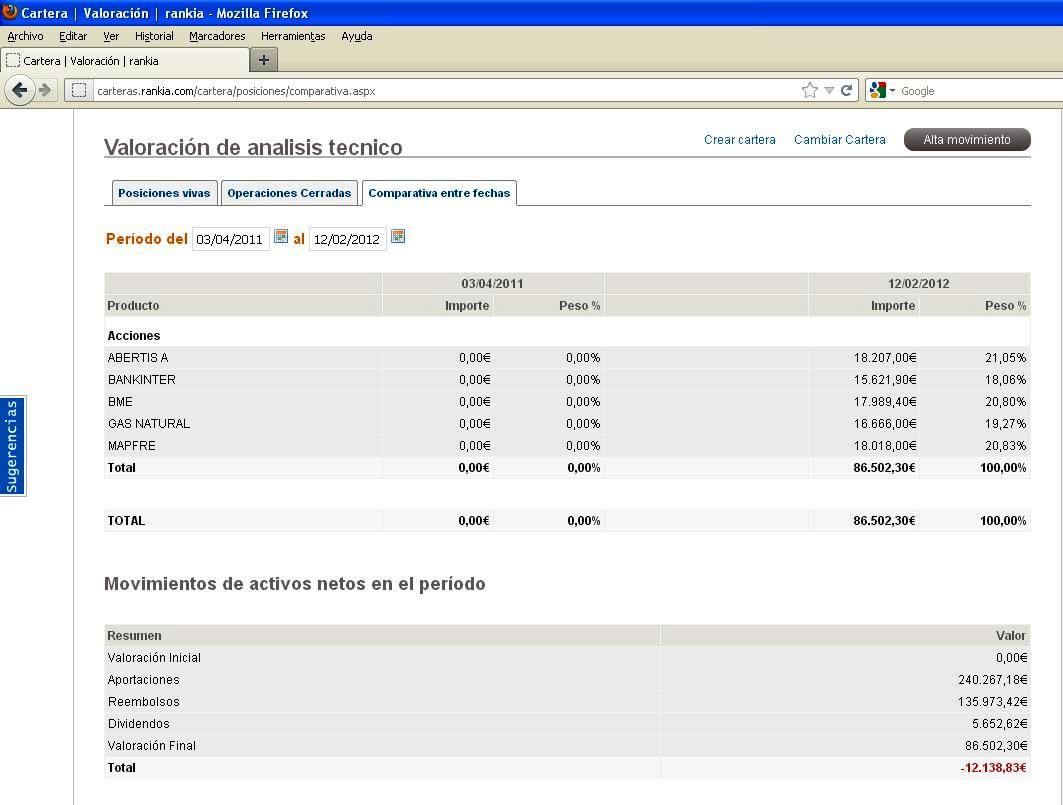The height and width of the screenshot is (805, 1063).
Task: Switch to the Posiciones vivas tab
Action: [164, 193]
